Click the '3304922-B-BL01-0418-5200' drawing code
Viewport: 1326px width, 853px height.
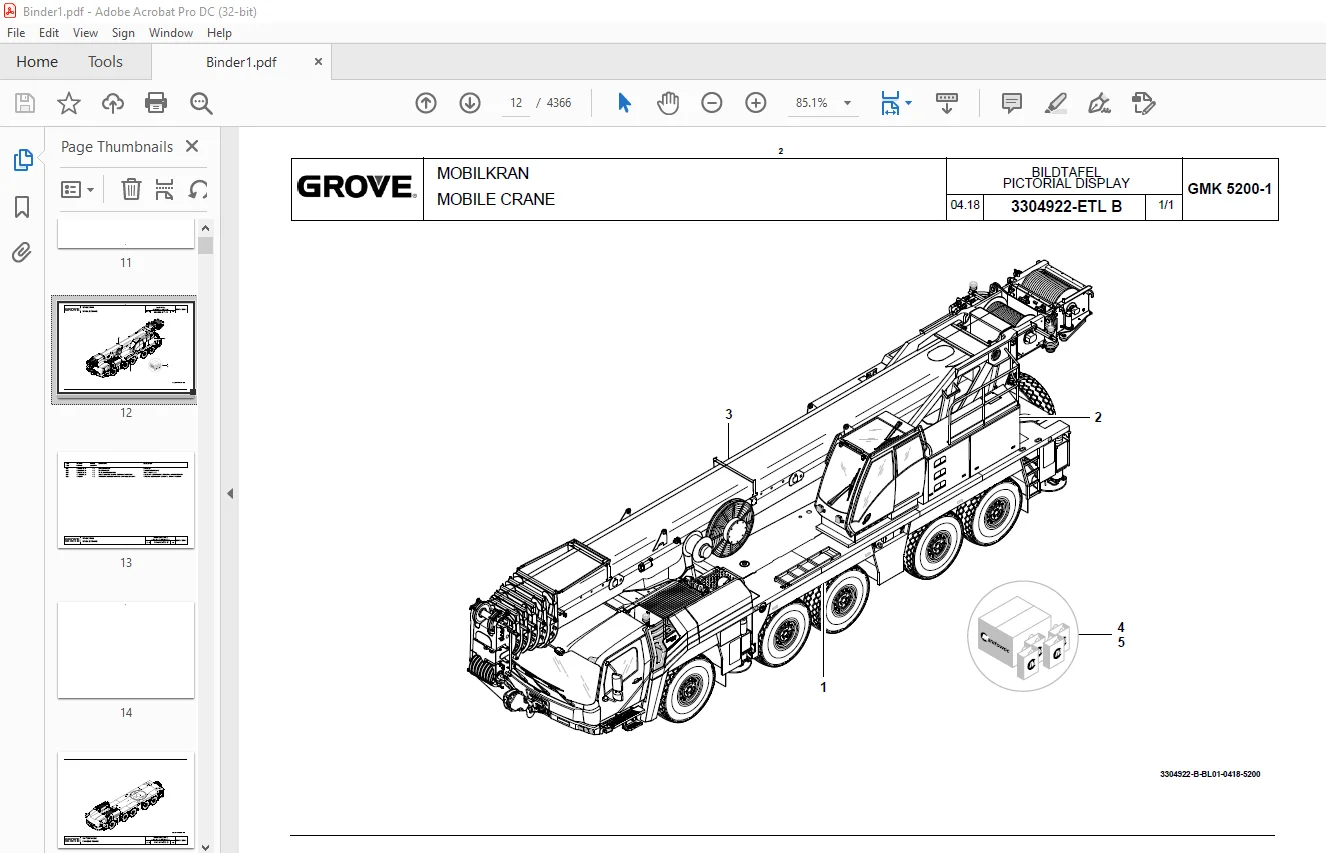coord(1210,774)
